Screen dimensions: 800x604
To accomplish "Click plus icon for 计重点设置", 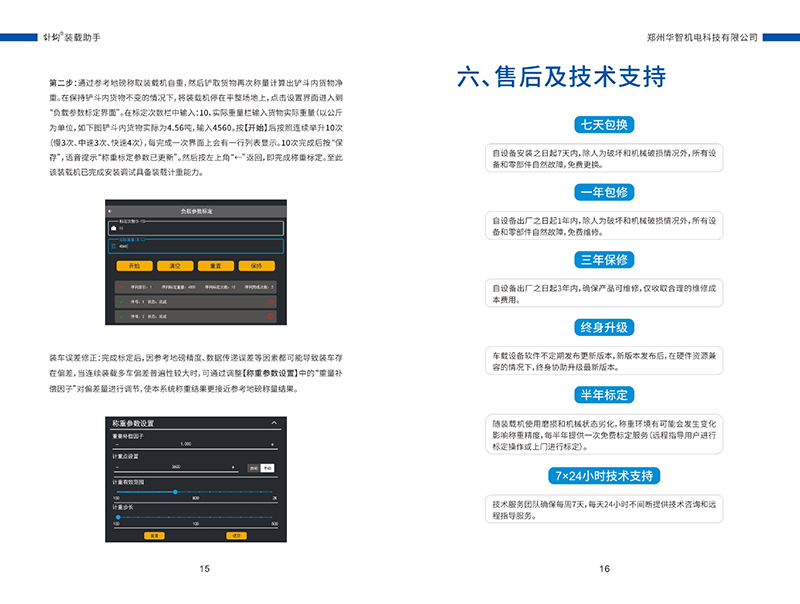I will tap(233, 467).
